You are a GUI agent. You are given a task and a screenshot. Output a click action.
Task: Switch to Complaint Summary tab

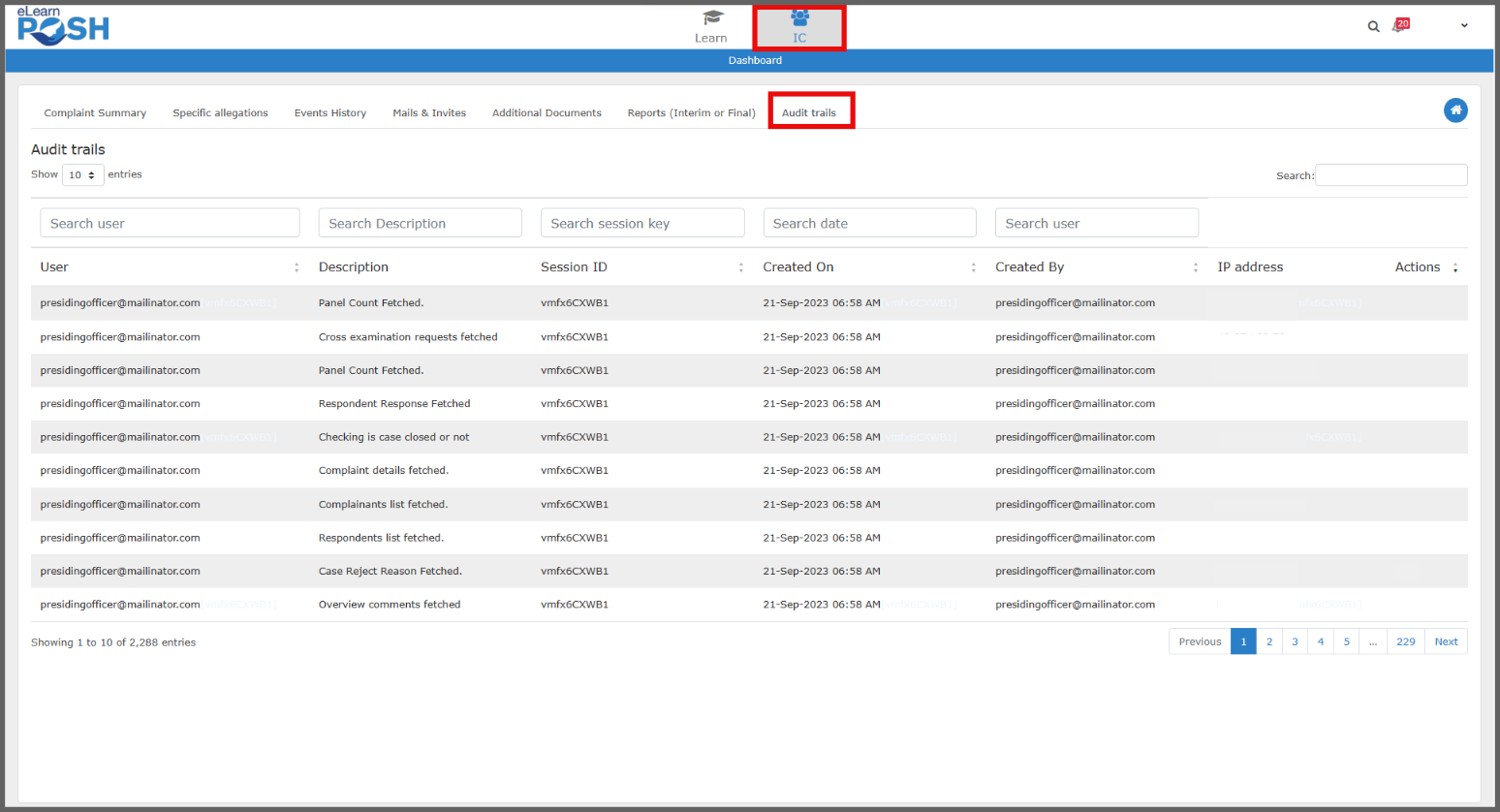[95, 113]
